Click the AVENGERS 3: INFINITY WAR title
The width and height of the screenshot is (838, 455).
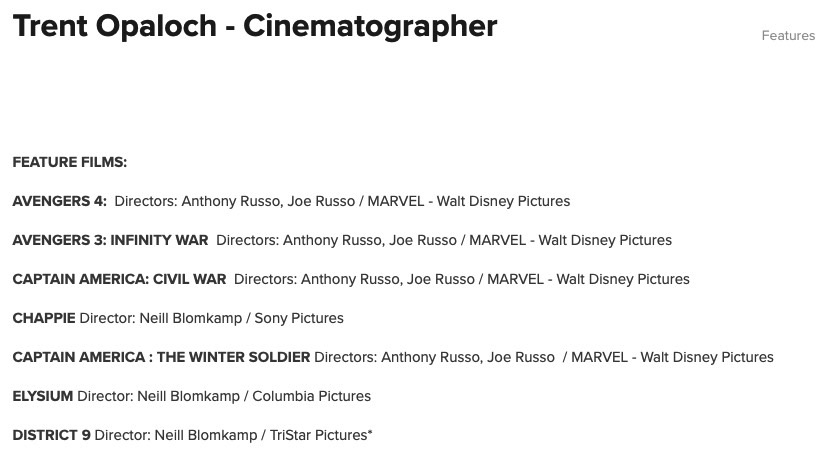[x=111, y=240]
